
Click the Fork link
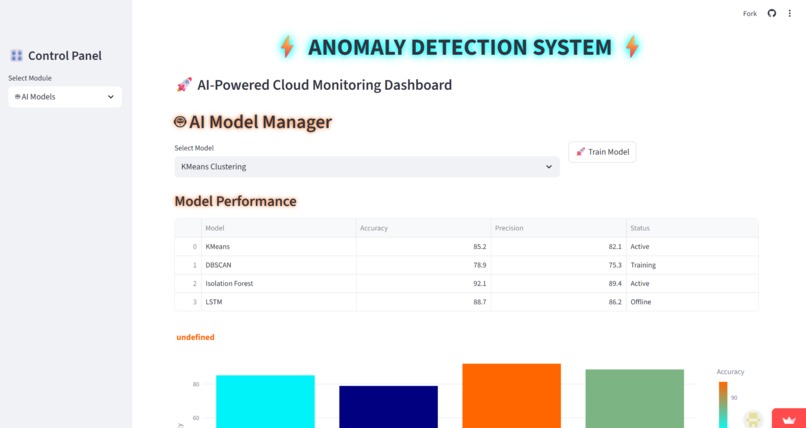[x=750, y=14]
